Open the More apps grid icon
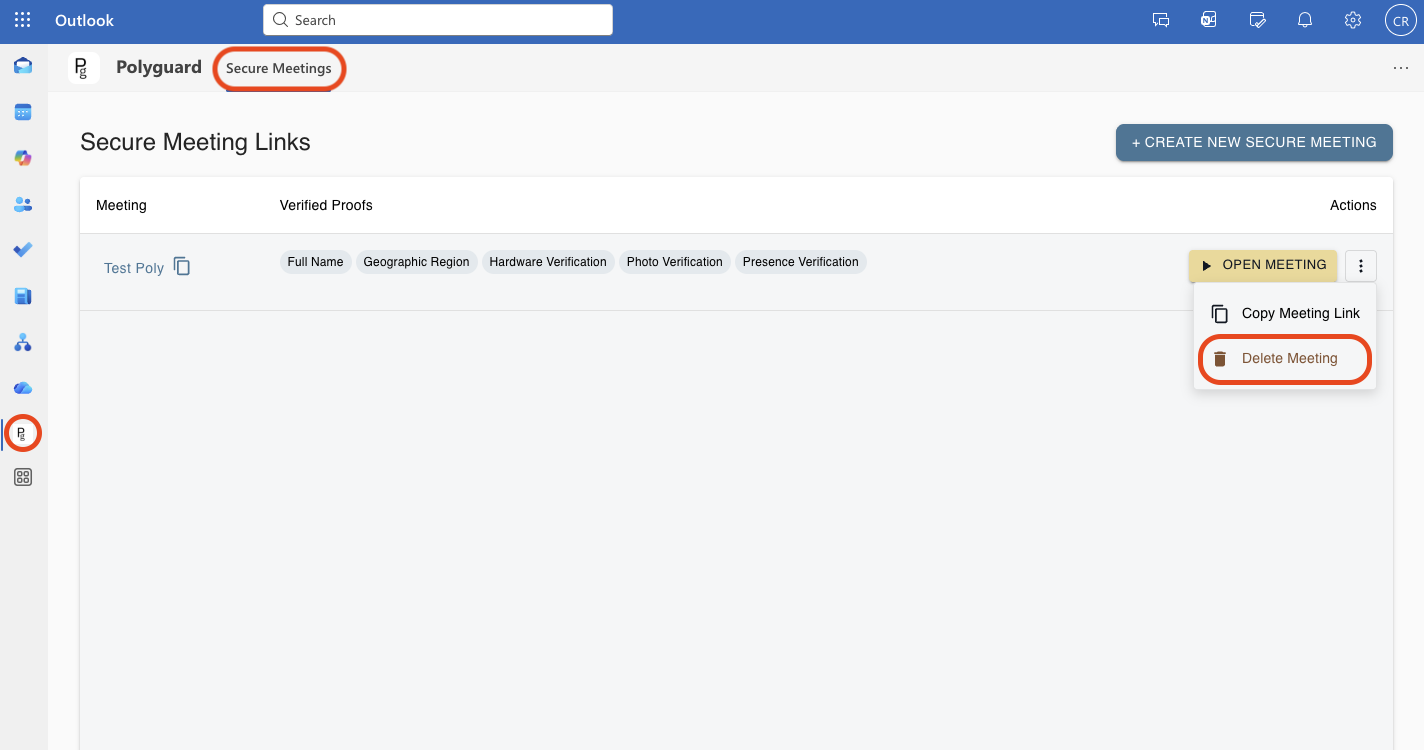Image resolution: width=1424 pixels, height=750 pixels. tap(23, 478)
